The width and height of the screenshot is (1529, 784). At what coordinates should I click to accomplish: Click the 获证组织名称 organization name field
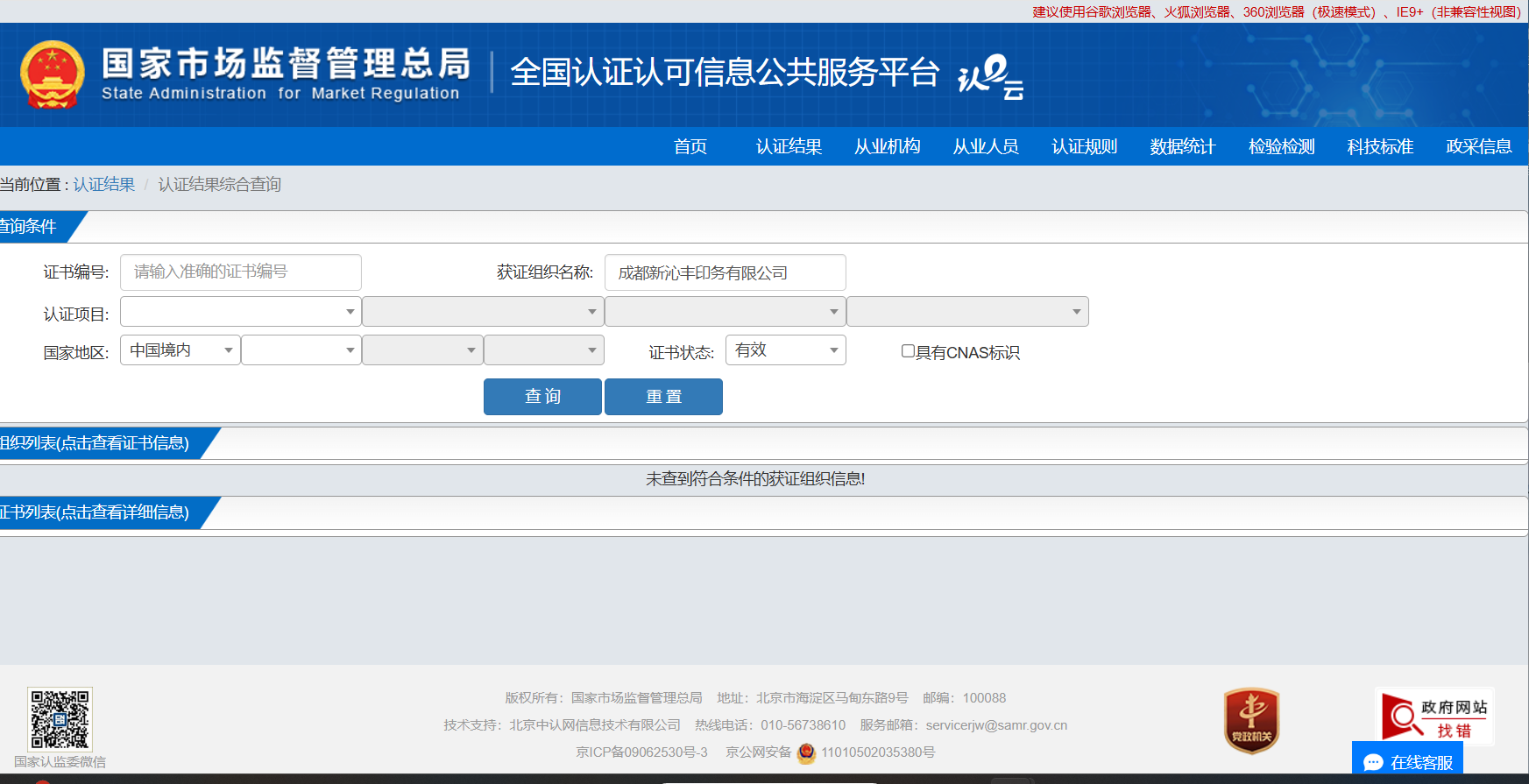[x=725, y=272]
